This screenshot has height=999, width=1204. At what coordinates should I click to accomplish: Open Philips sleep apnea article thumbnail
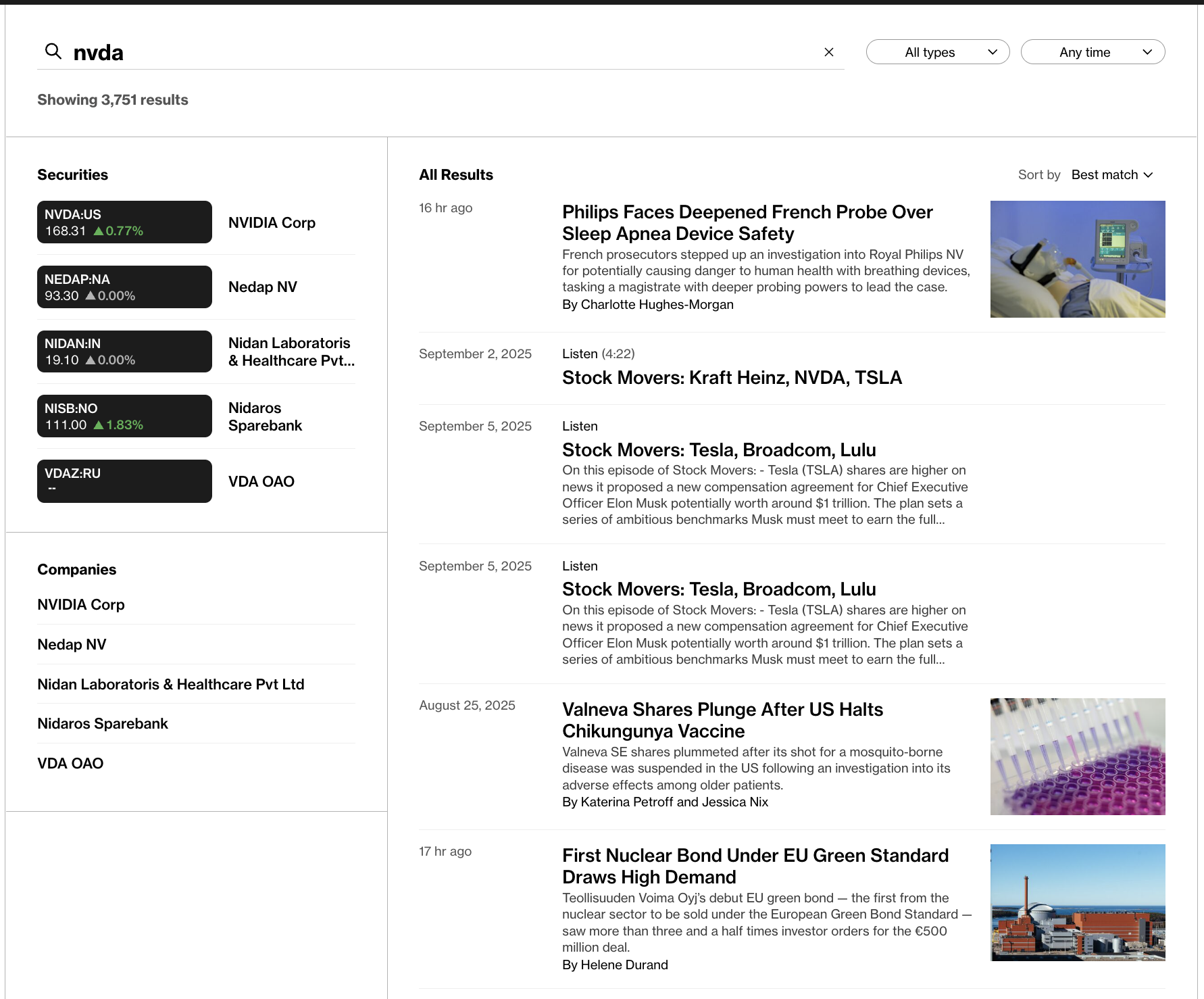pos(1077,260)
